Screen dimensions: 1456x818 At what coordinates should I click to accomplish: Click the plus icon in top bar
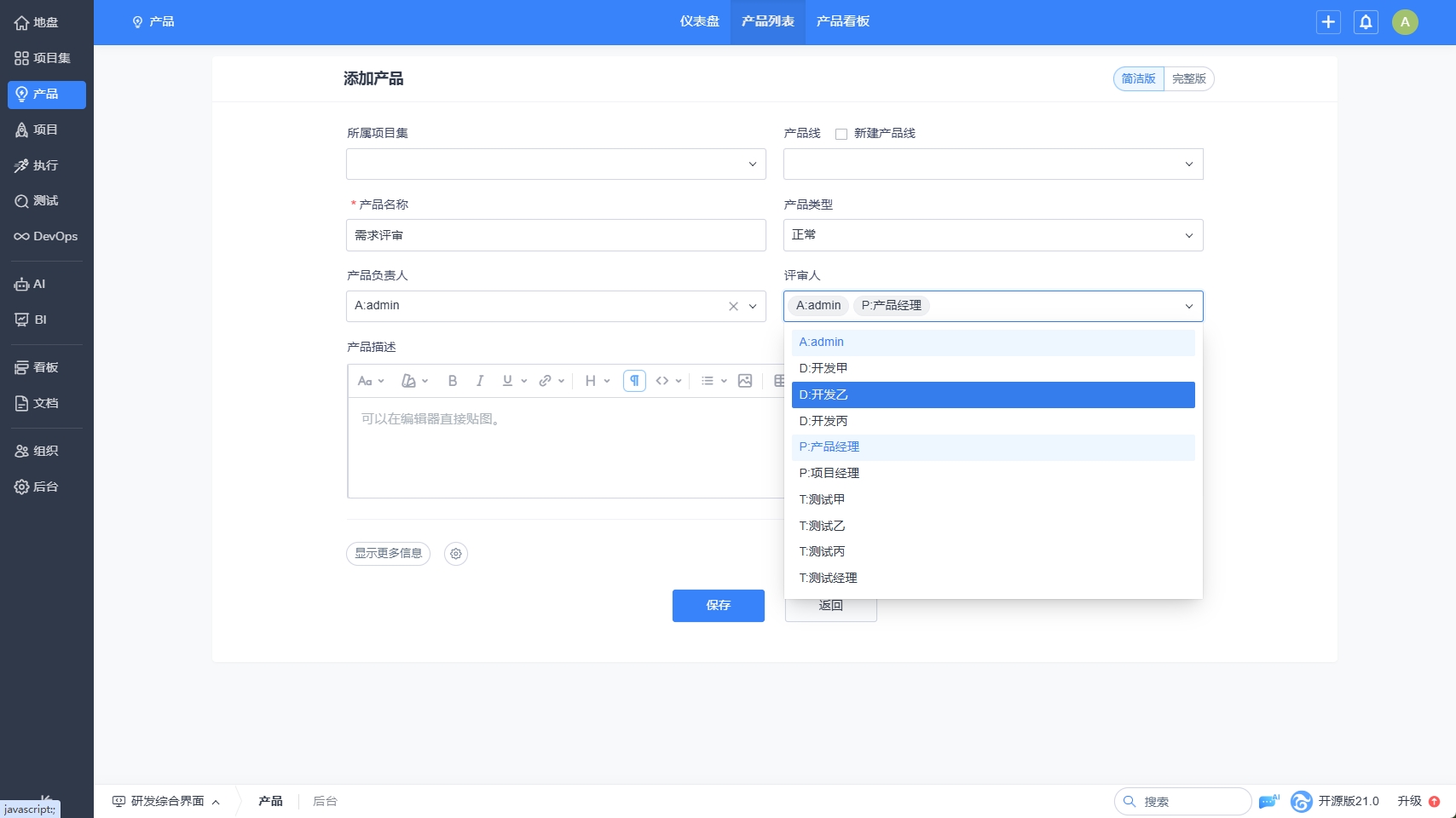click(1328, 22)
